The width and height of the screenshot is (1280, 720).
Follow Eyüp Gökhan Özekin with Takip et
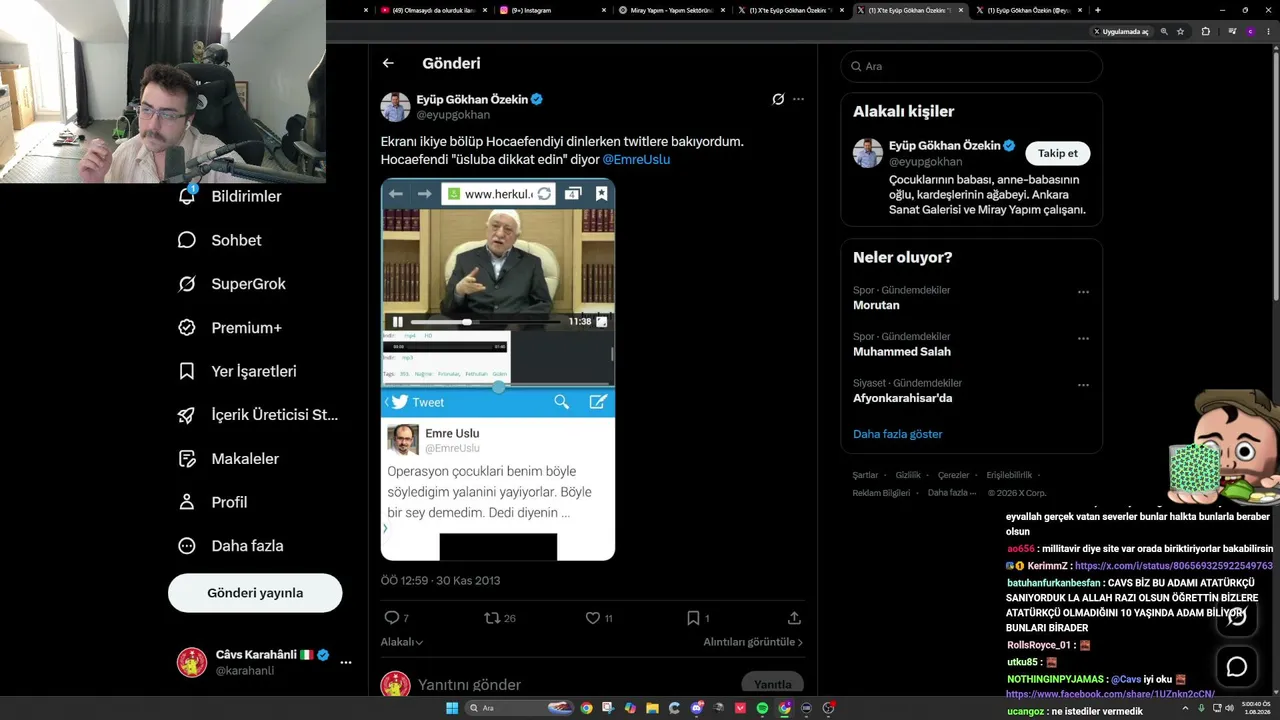(x=1058, y=153)
